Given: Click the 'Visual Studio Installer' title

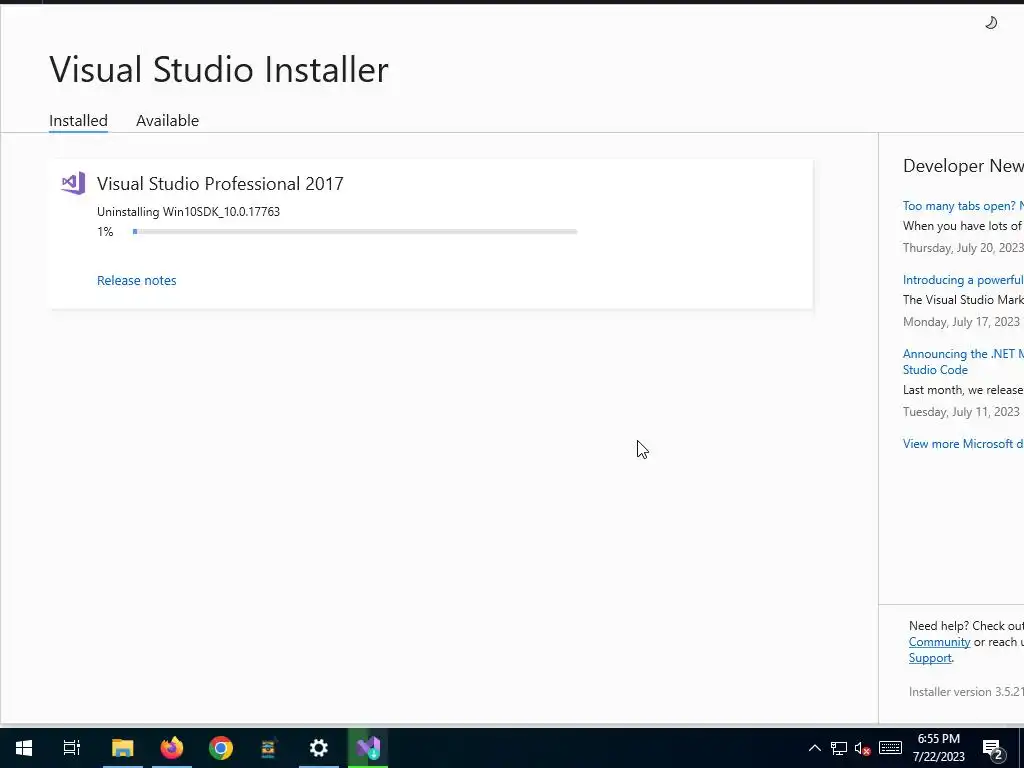Looking at the screenshot, I should point(219,69).
